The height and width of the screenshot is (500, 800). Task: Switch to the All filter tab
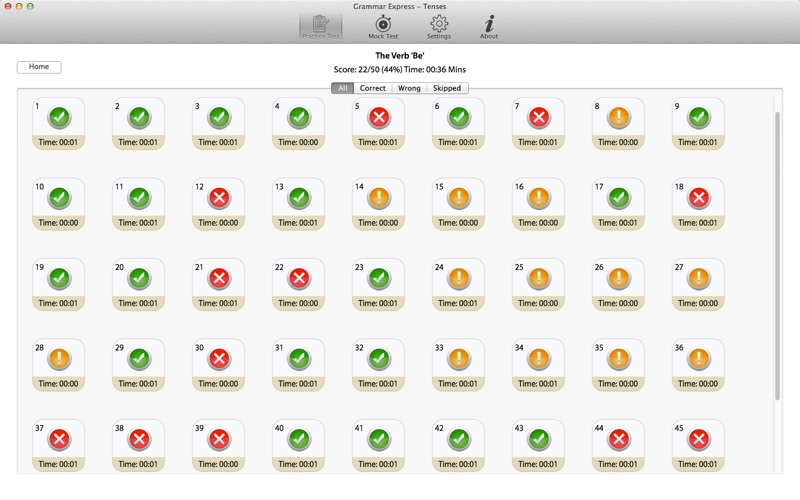pyautogui.click(x=343, y=88)
